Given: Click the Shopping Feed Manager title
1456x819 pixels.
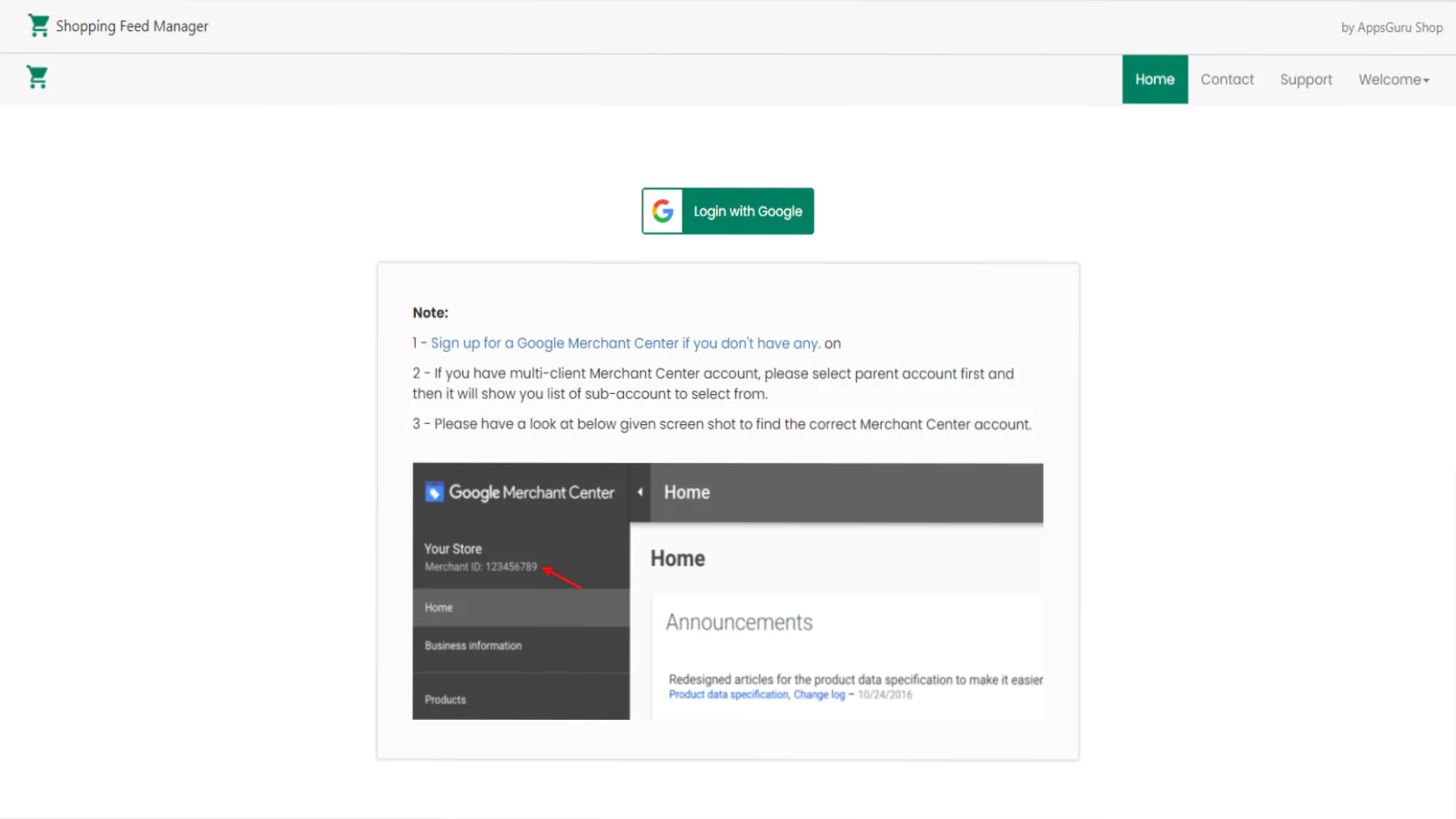Looking at the screenshot, I should (132, 26).
